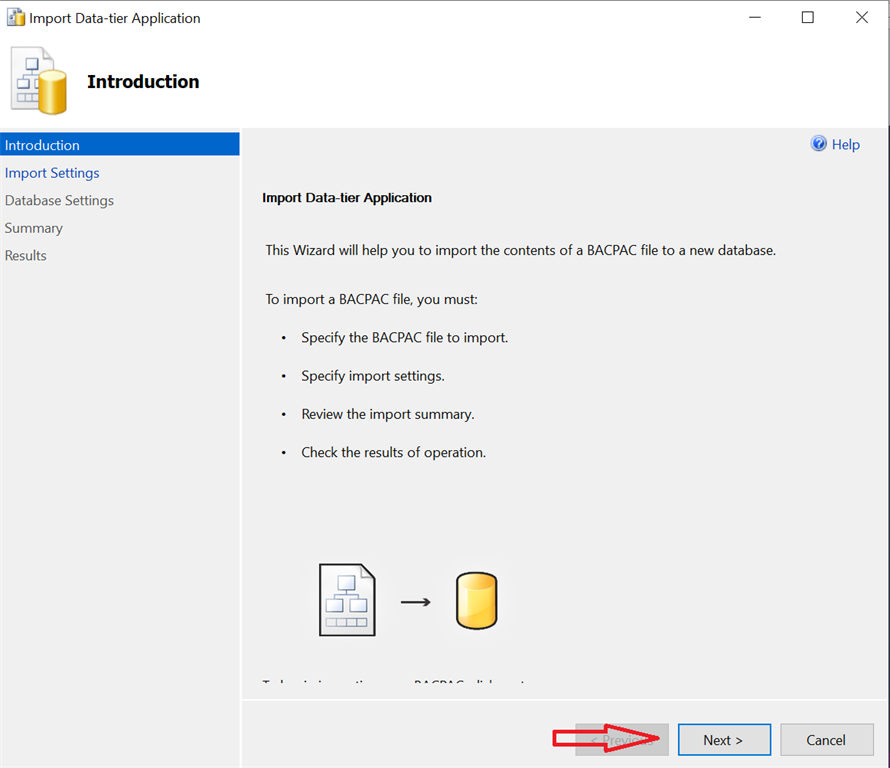Click the arrow between file and database
The height and width of the screenshot is (768, 890).
(415, 602)
